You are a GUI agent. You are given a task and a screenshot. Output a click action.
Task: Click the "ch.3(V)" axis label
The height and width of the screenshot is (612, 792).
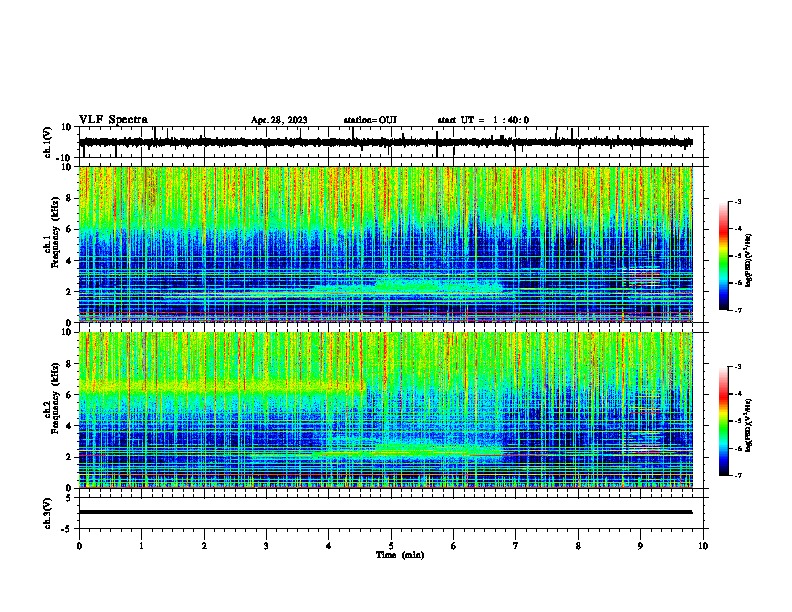tap(48, 513)
